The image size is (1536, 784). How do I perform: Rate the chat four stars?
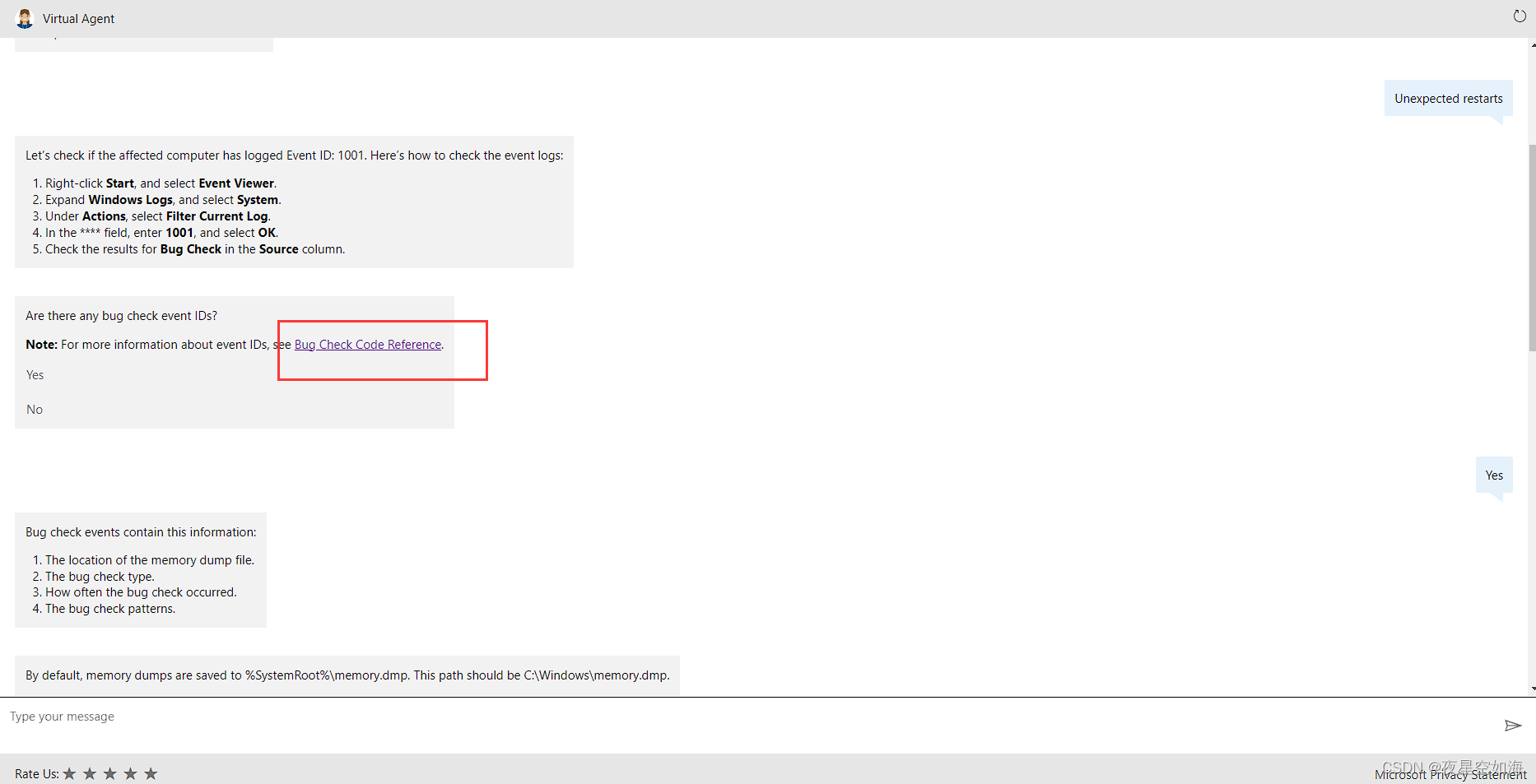point(130,773)
